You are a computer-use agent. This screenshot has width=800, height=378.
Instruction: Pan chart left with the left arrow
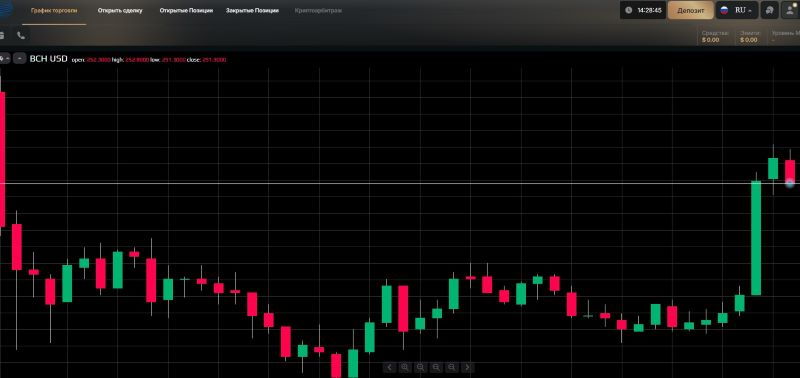coord(389,367)
